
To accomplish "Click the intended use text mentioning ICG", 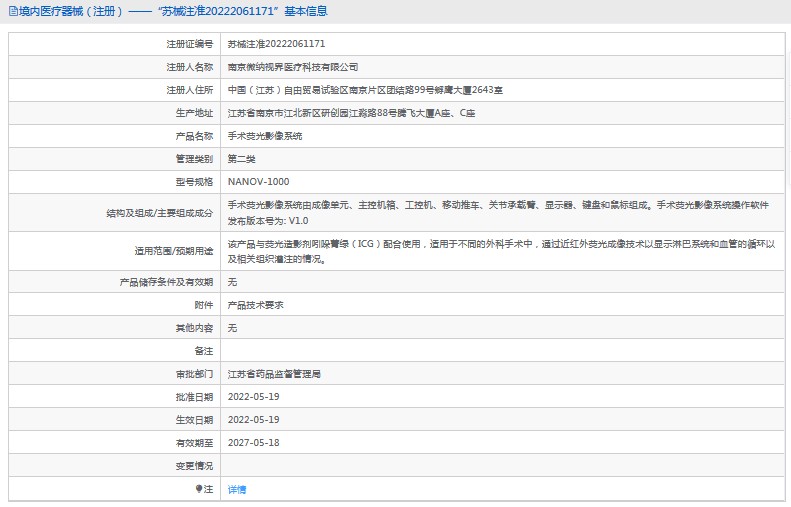I will (501, 251).
